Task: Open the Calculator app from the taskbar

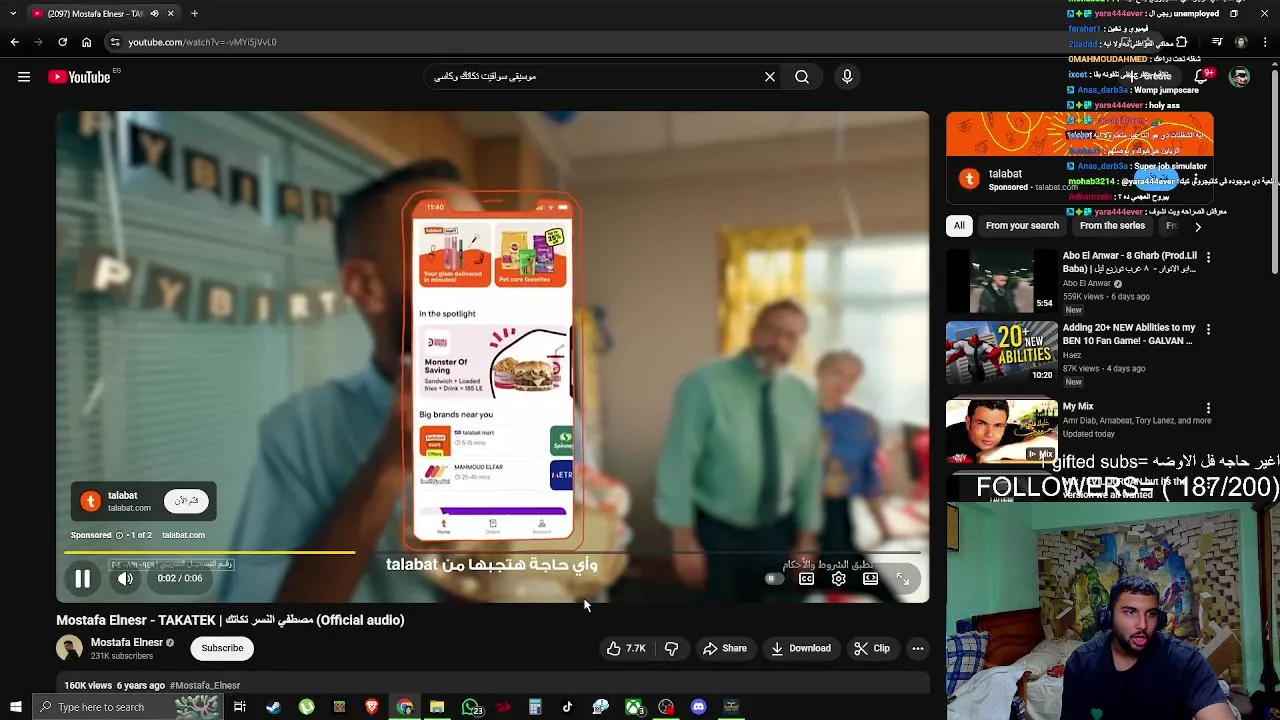Action: (x=535, y=707)
